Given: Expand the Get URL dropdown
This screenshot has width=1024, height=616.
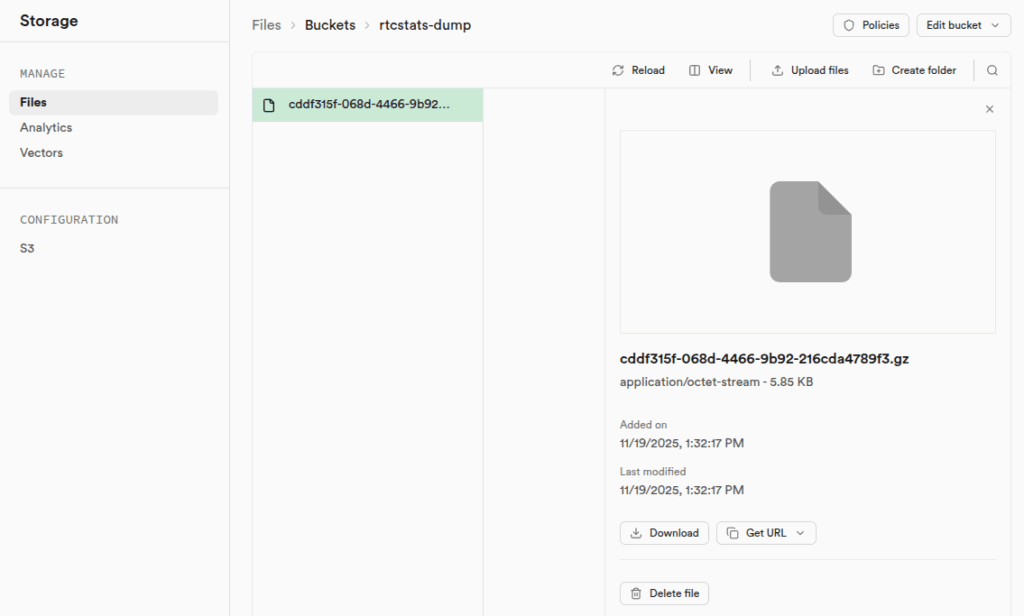Looking at the screenshot, I should coord(766,533).
